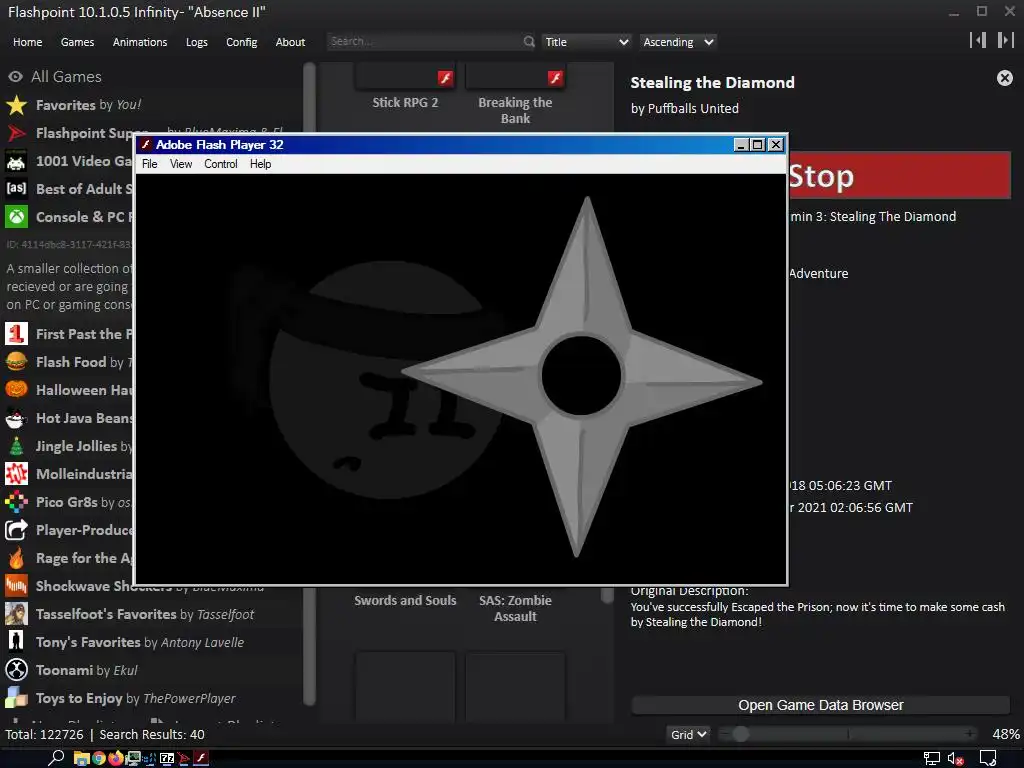
Task: Click the Console & PC Xbox icon
Action: pos(16,217)
